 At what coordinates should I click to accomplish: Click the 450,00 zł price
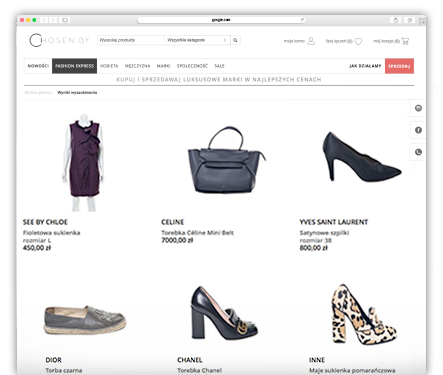click(37, 248)
